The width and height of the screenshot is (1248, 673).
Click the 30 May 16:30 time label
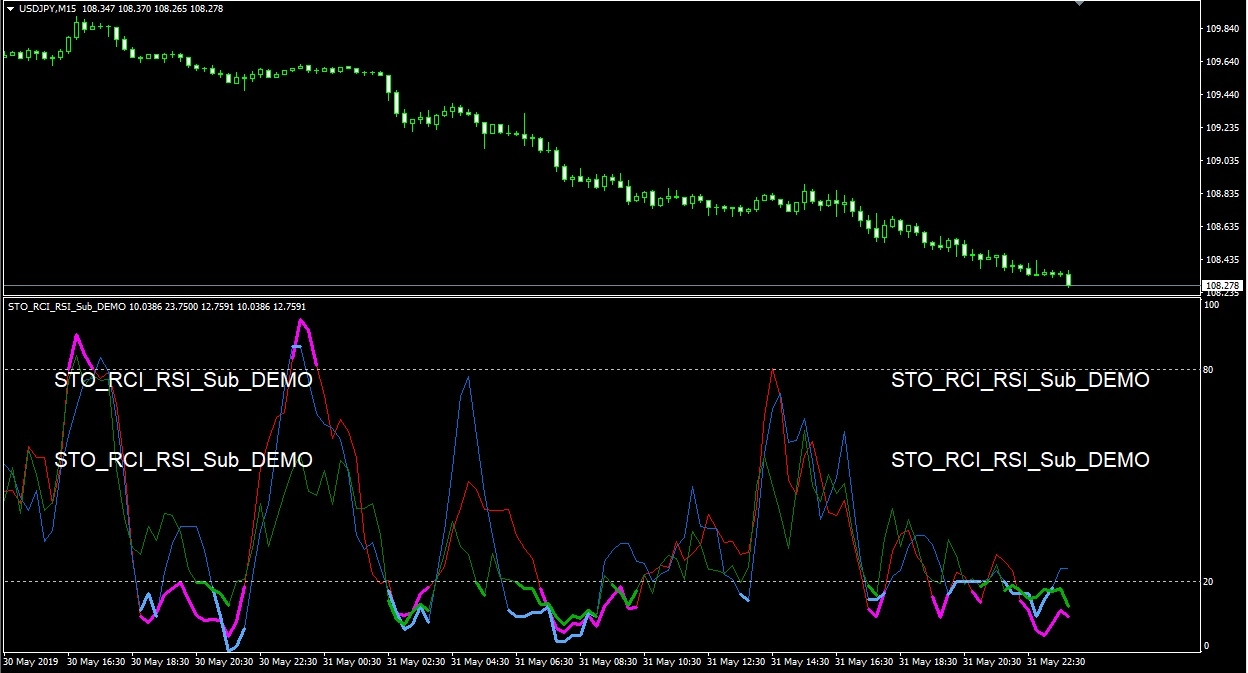pos(98,662)
